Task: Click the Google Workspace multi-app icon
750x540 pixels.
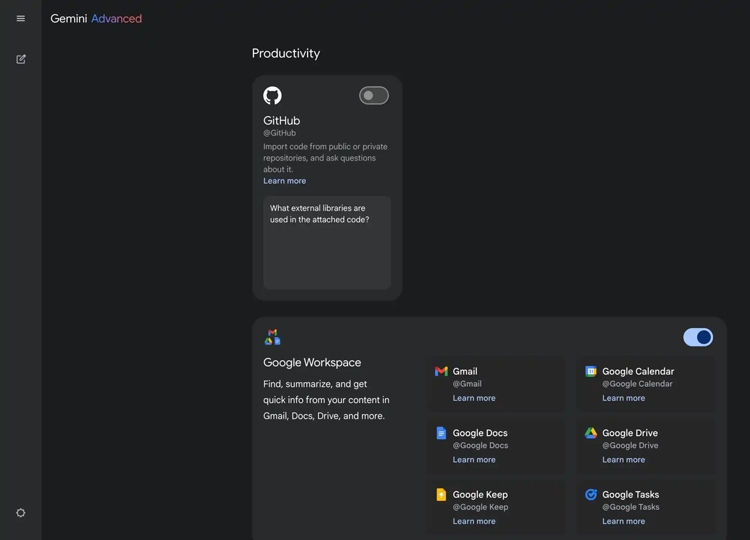Action: pos(272,337)
